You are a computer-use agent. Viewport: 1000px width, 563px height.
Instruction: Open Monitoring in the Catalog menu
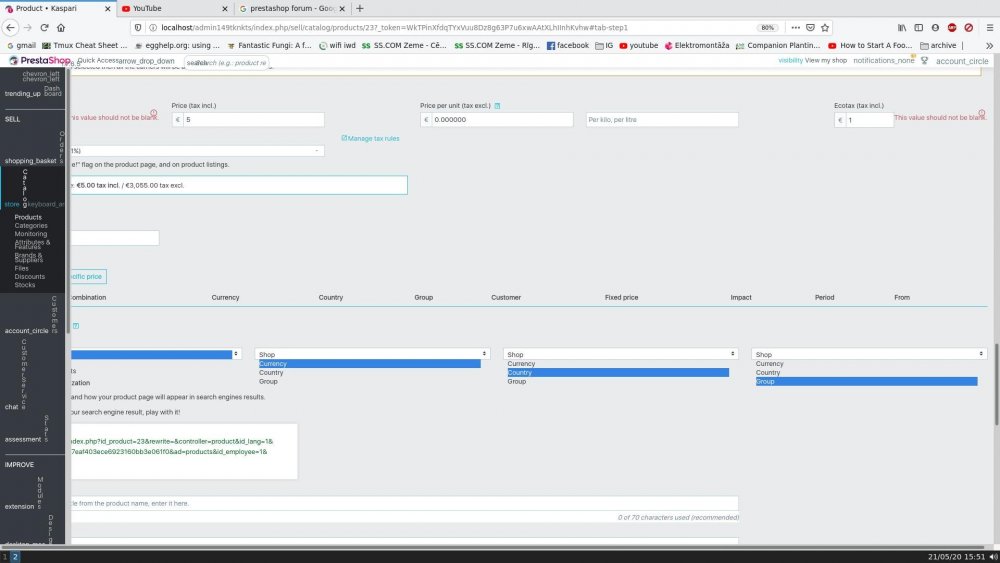31,234
